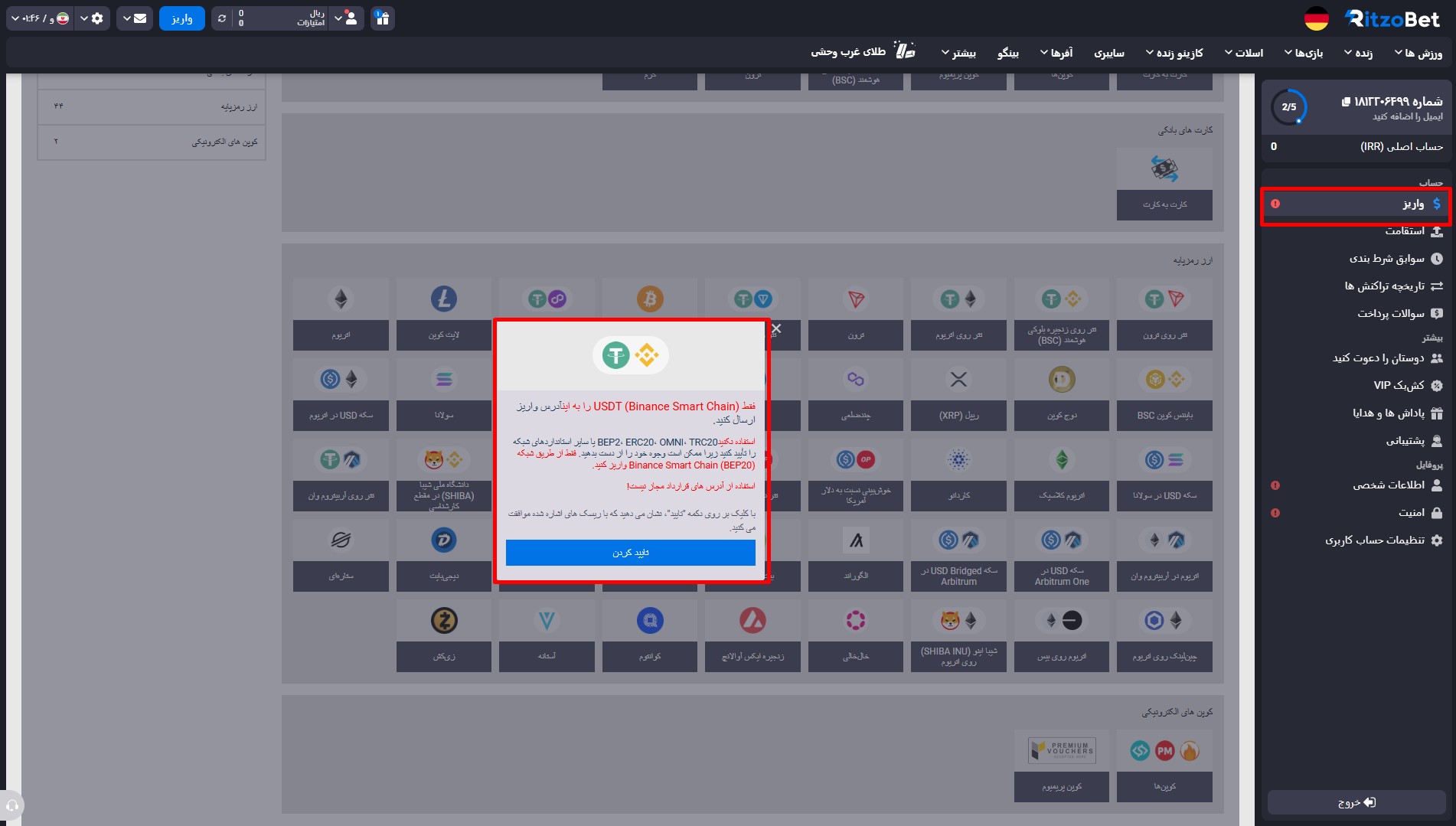Viewport: 1456px width, 826px height.
Task: Click the German flag icon near the logo
Action: [x=1317, y=19]
